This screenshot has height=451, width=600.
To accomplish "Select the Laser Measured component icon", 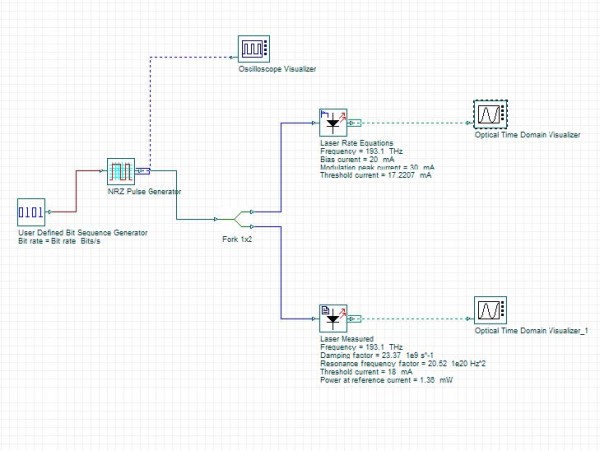I will tap(333, 319).
